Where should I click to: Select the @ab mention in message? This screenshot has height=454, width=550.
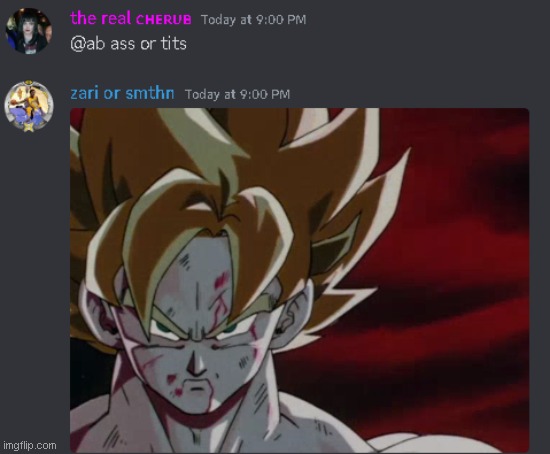[x=88, y=44]
